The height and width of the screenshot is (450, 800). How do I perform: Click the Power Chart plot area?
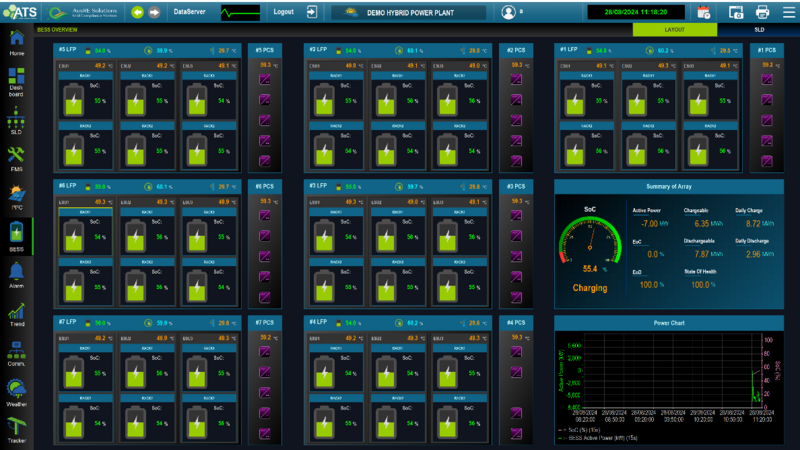[x=672, y=371]
